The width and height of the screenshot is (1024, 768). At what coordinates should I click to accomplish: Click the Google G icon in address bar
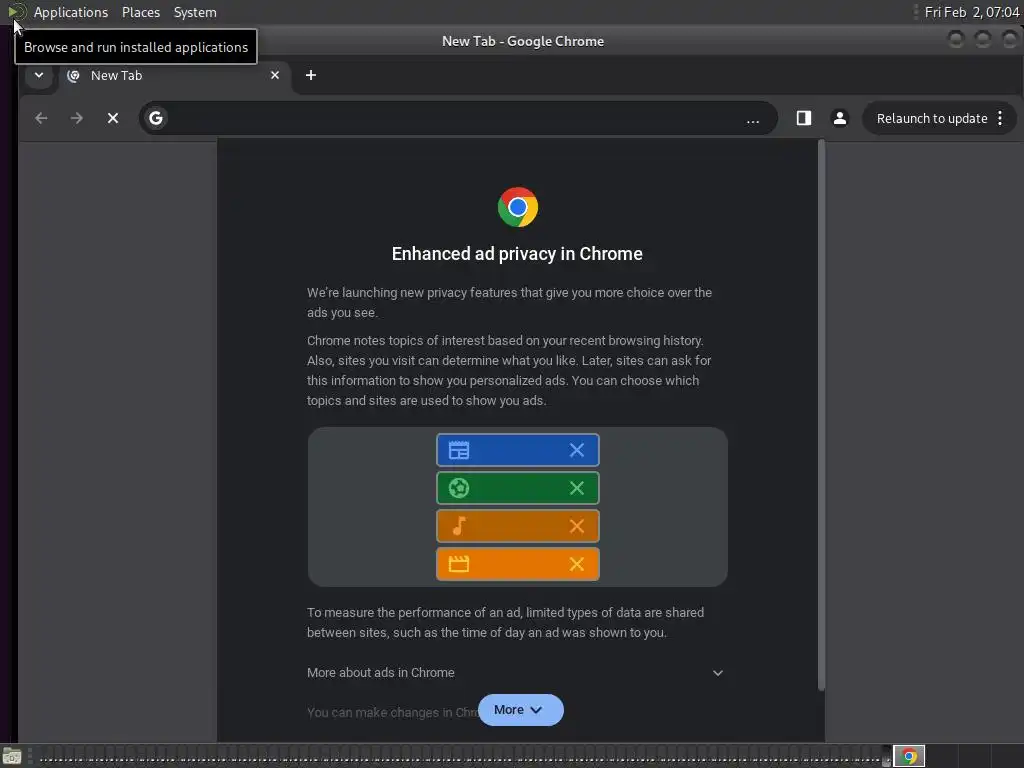click(155, 118)
